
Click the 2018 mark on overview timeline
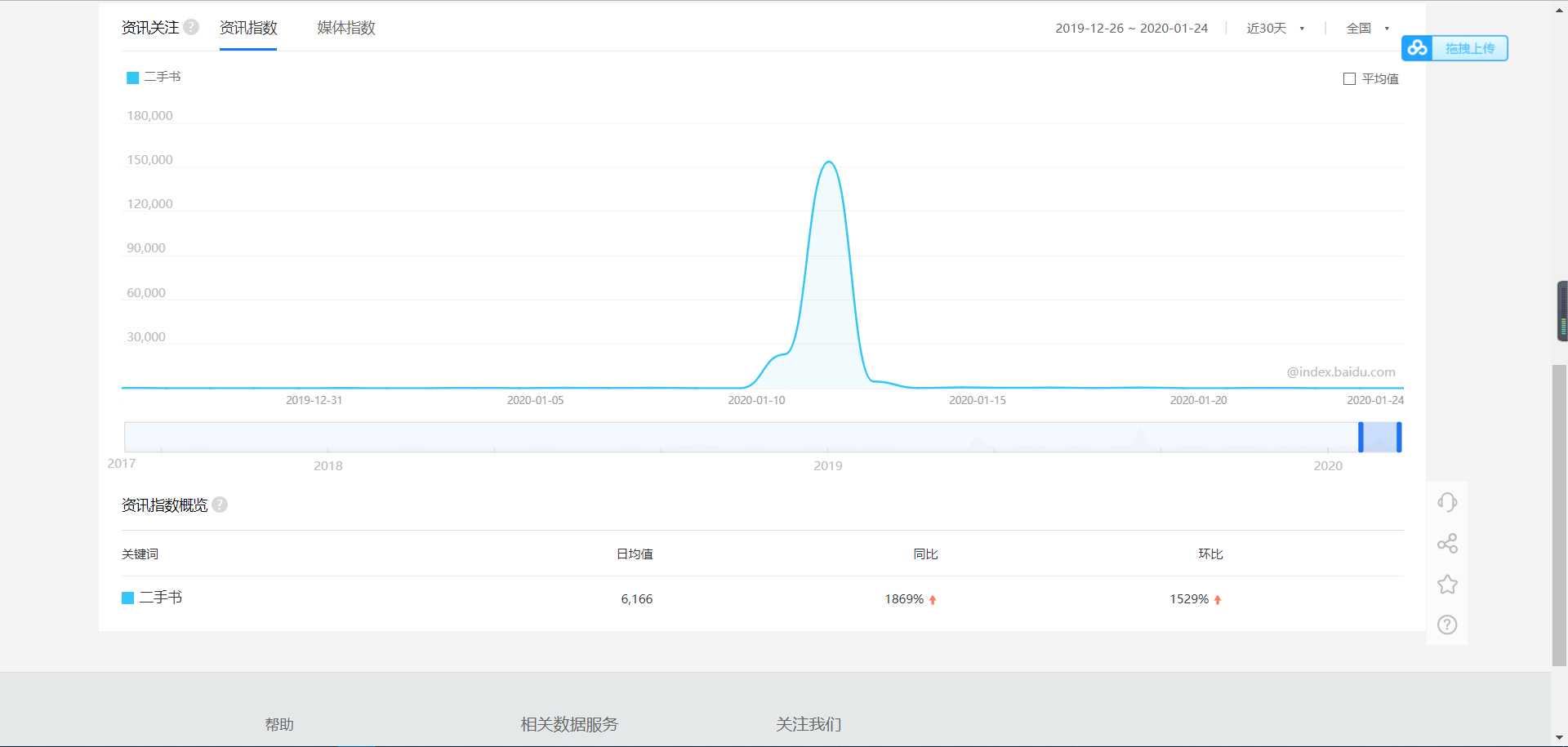click(x=327, y=465)
